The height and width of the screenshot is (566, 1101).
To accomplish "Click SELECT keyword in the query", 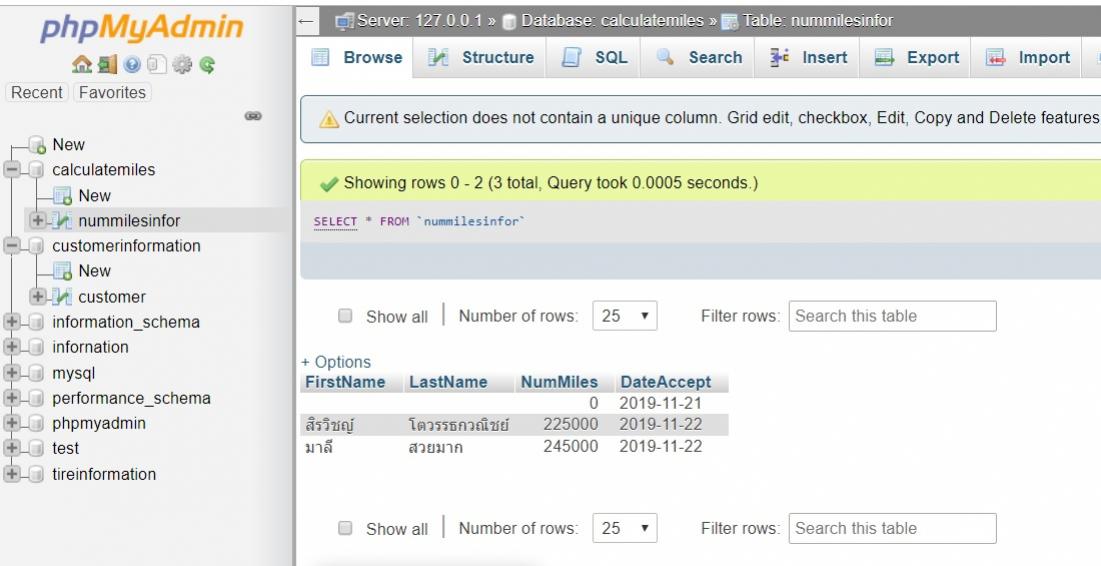I will (x=335, y=221).
